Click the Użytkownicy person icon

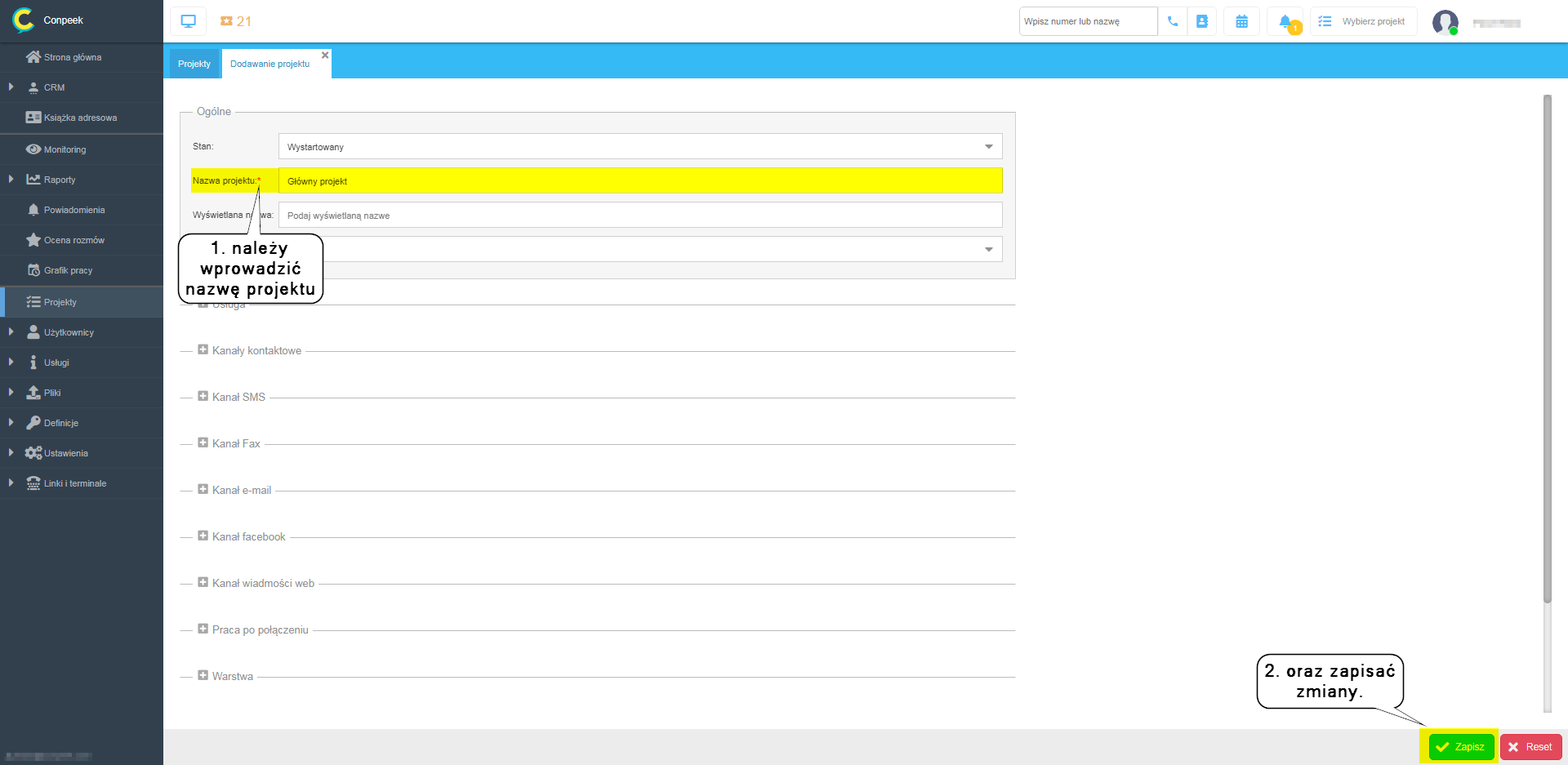[33, 332]
